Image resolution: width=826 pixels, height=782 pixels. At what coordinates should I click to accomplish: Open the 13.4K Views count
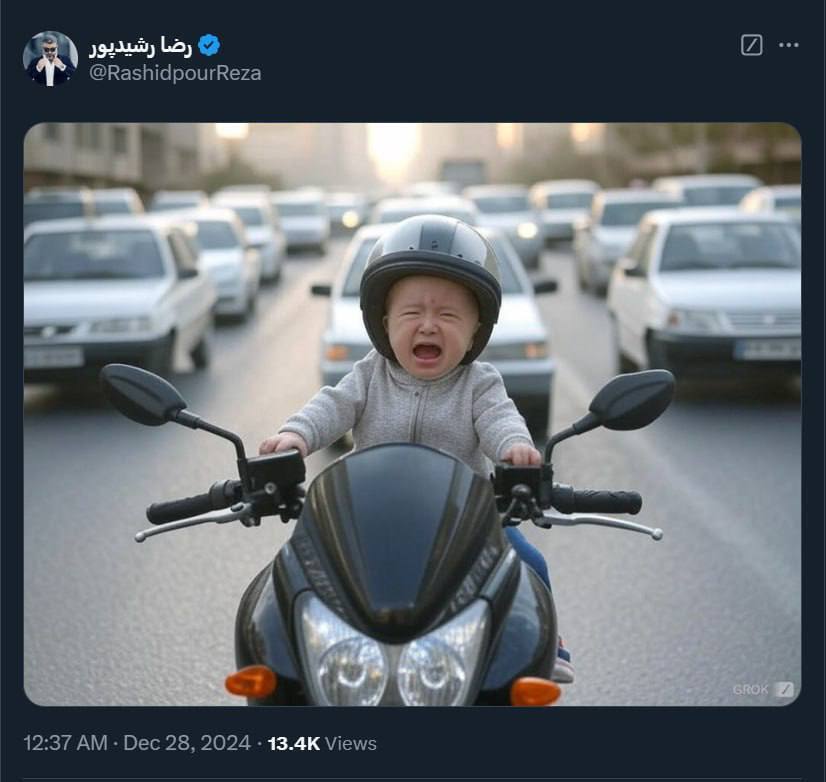click(x=294, y=743)
